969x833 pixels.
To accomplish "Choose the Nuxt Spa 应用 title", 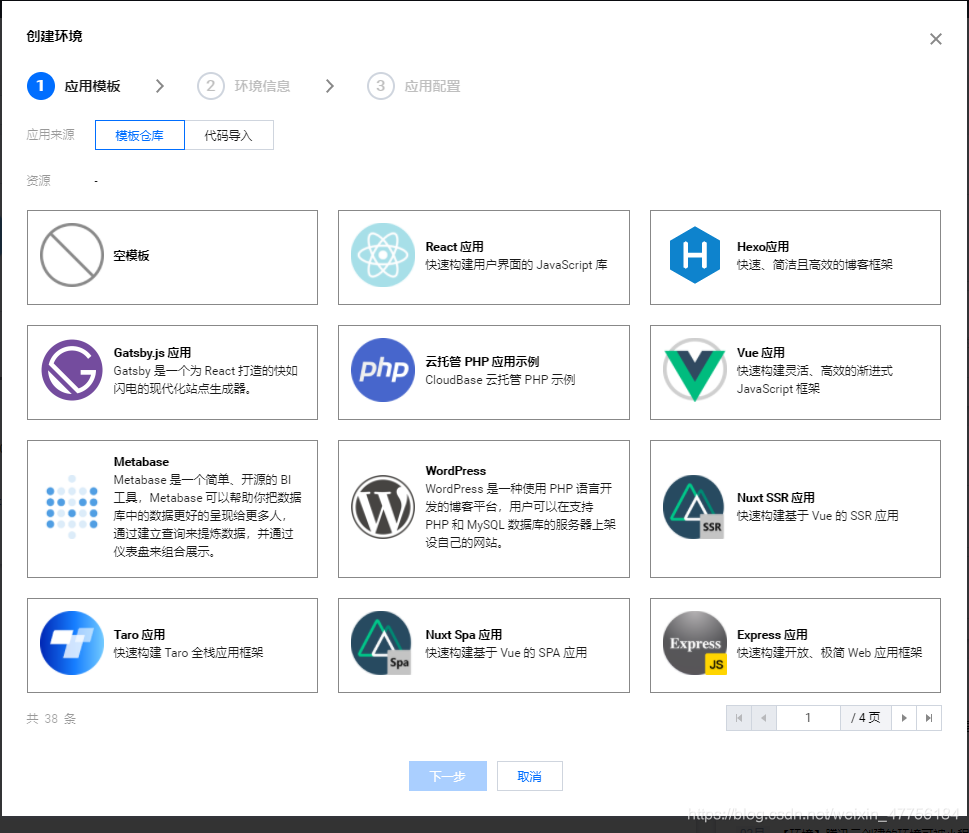I will click(x=463, y=635).
